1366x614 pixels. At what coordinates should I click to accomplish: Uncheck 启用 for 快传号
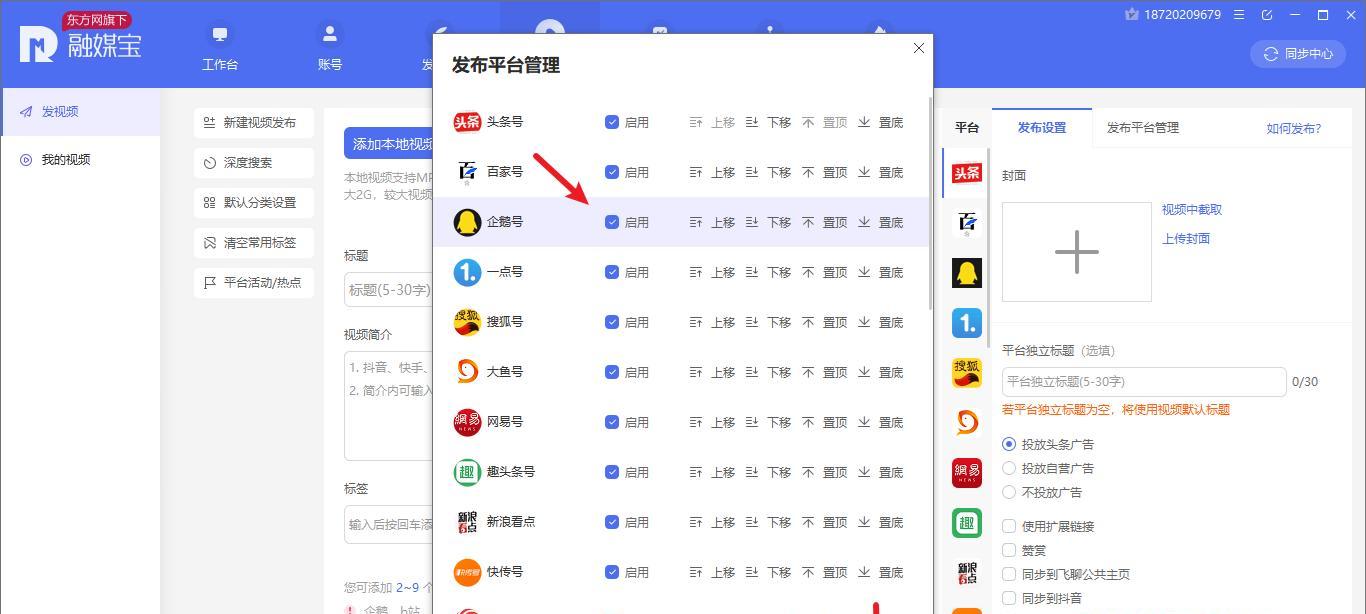point(612,572)
